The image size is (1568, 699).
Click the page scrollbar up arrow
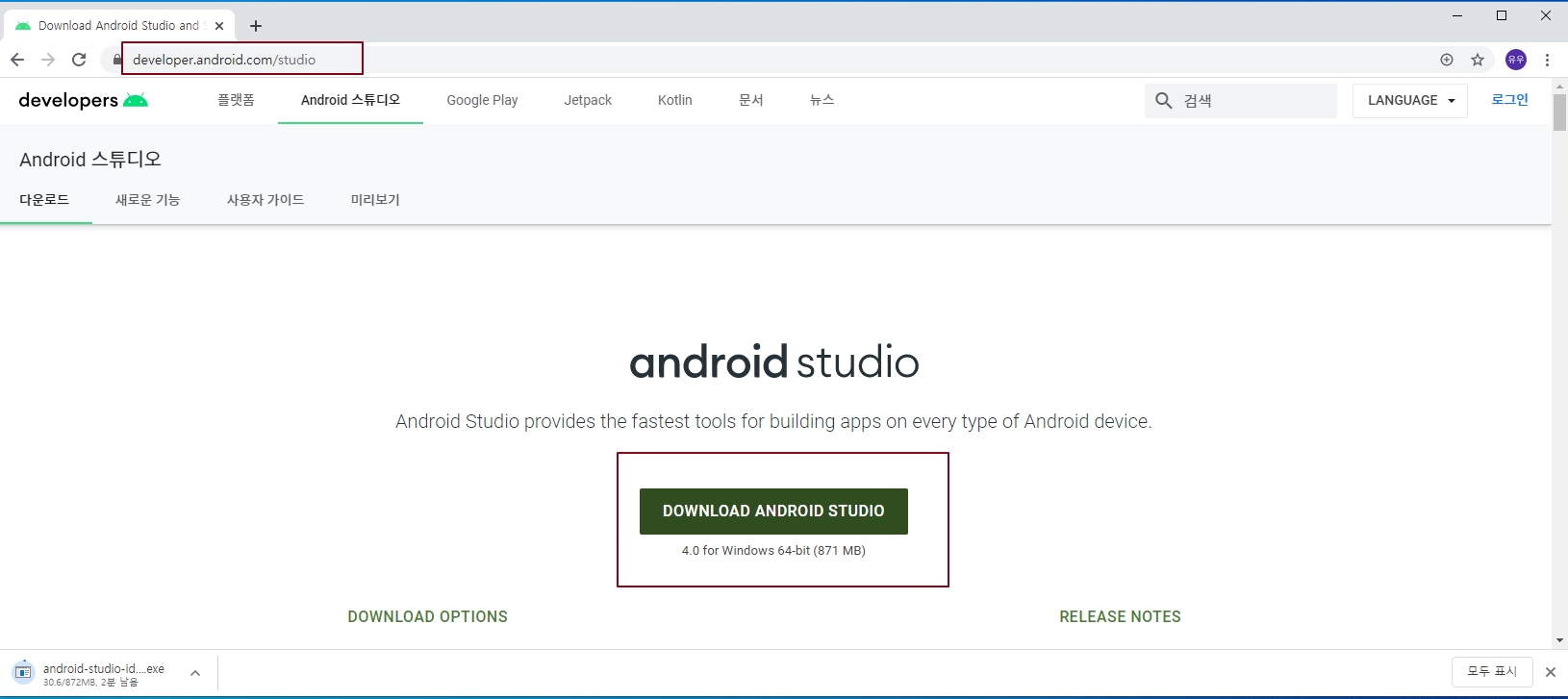point(1559,86)
